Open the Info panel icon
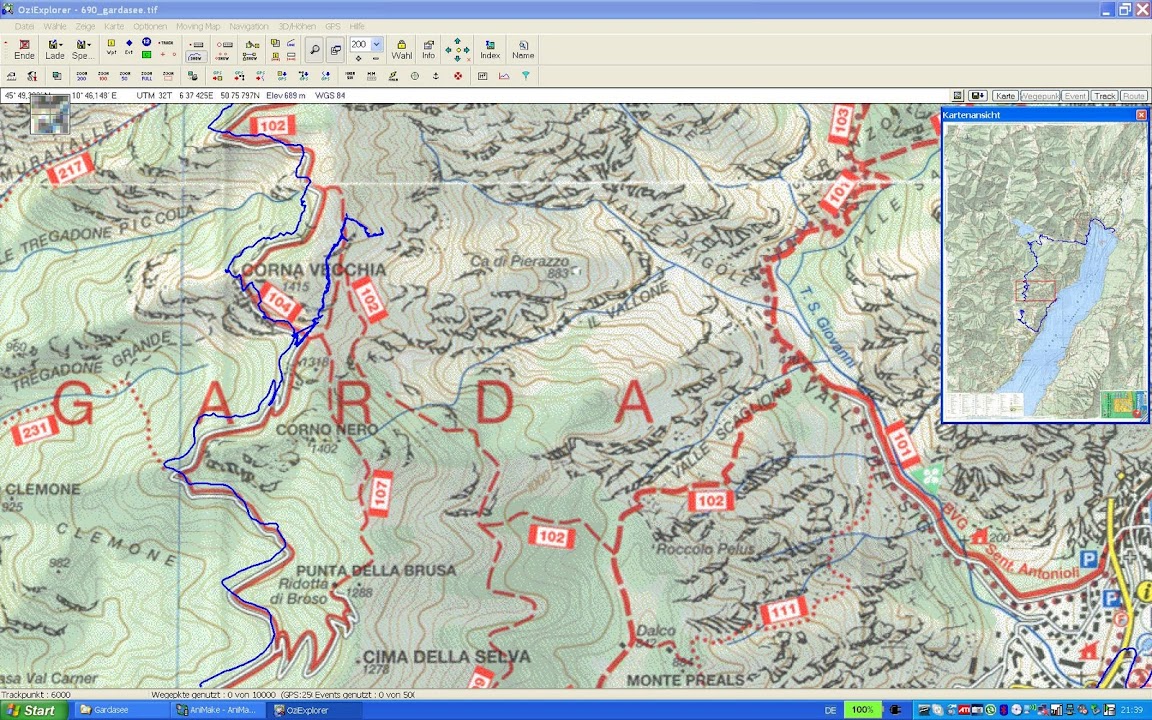 pos(428,49)
